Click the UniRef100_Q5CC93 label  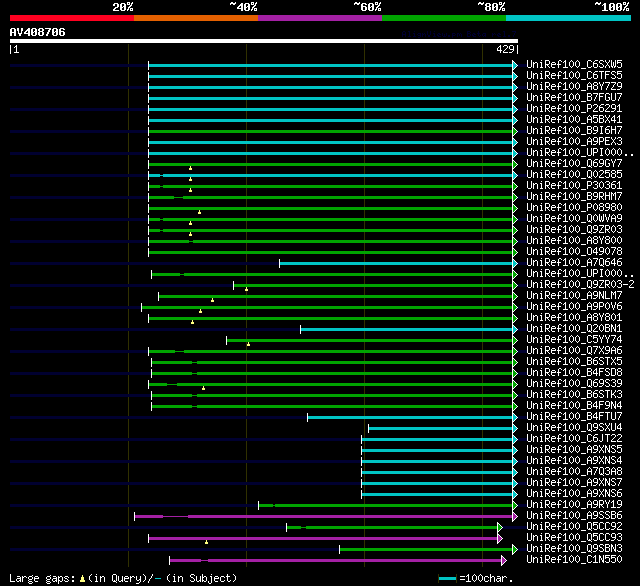(x=574, y=538)
